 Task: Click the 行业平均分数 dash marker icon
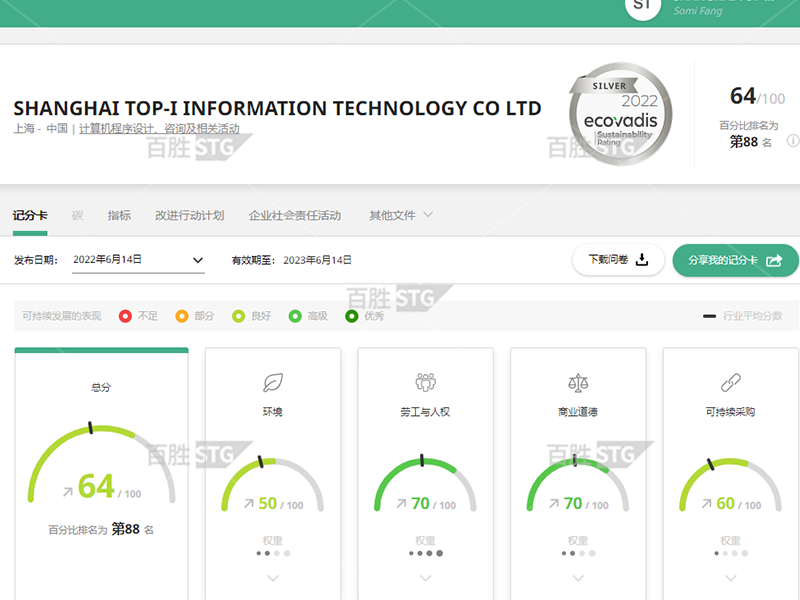pos(709,316)
